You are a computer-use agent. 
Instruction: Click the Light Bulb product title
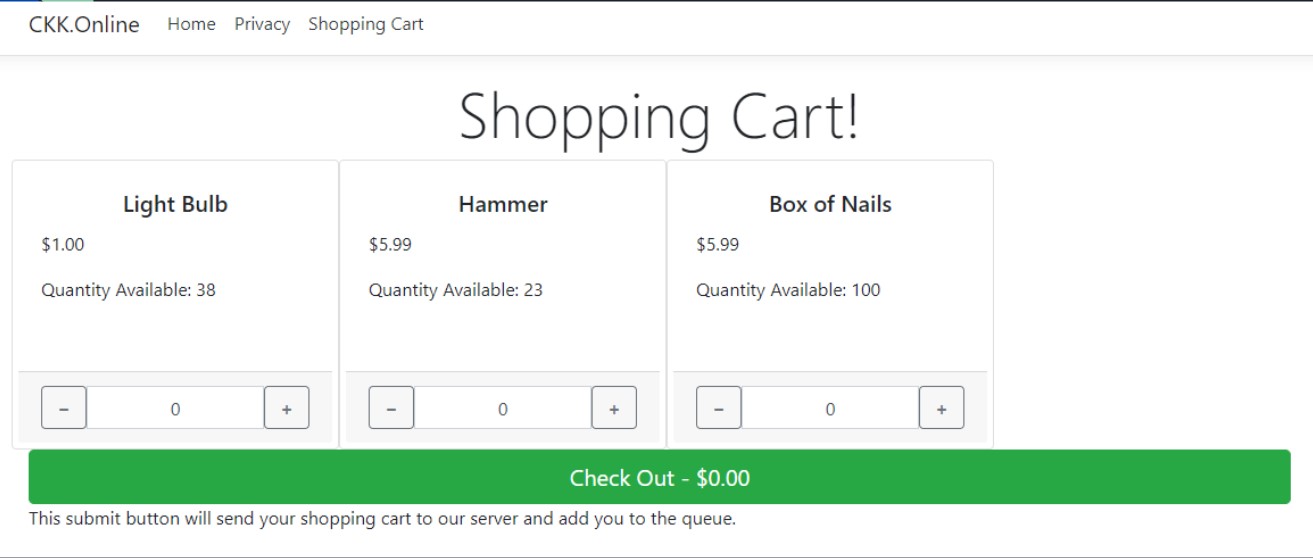175,205
